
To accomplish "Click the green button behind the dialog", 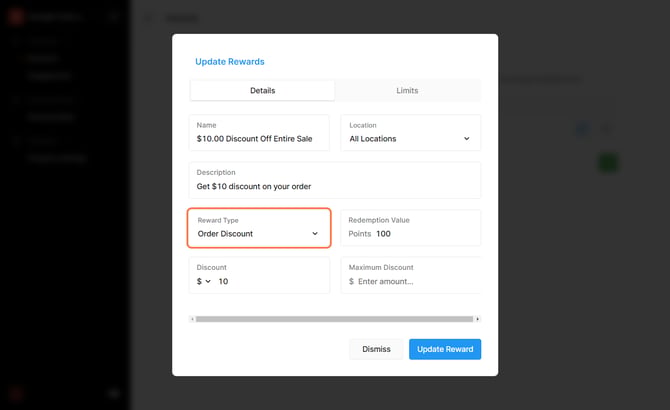I will click(x=608, y=163).
